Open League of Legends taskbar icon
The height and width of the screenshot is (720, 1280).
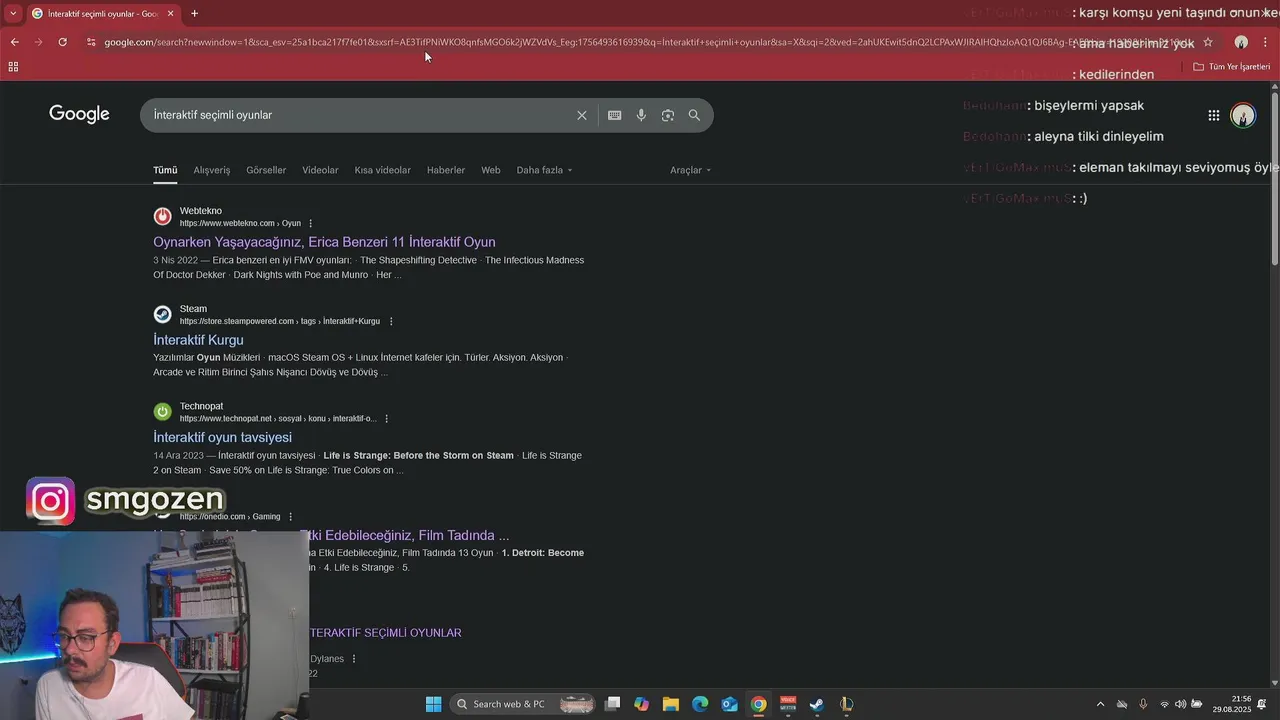(x=846, y=704)
